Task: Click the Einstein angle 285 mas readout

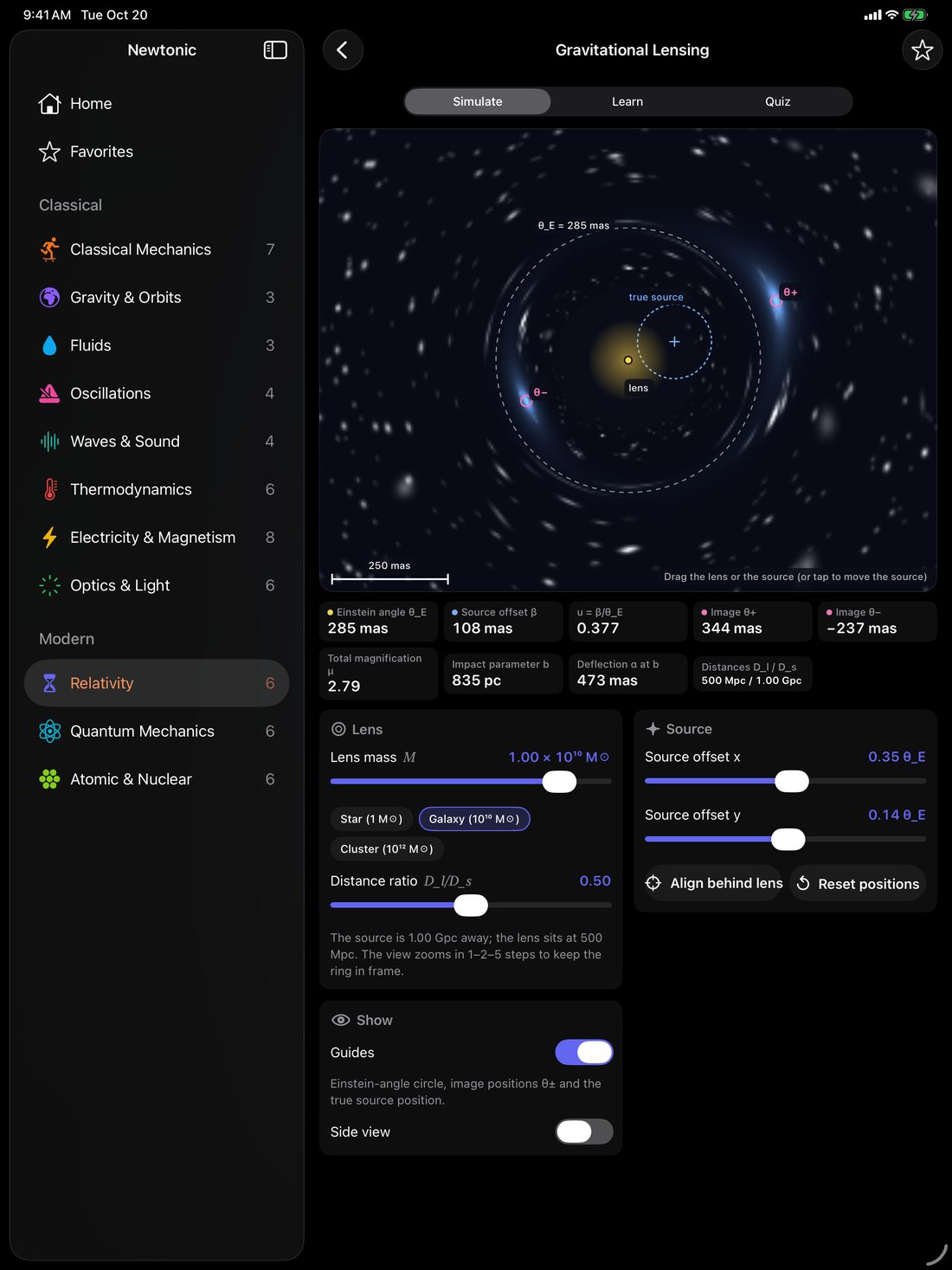Action: pyautogui.click(x=378, y=622)
